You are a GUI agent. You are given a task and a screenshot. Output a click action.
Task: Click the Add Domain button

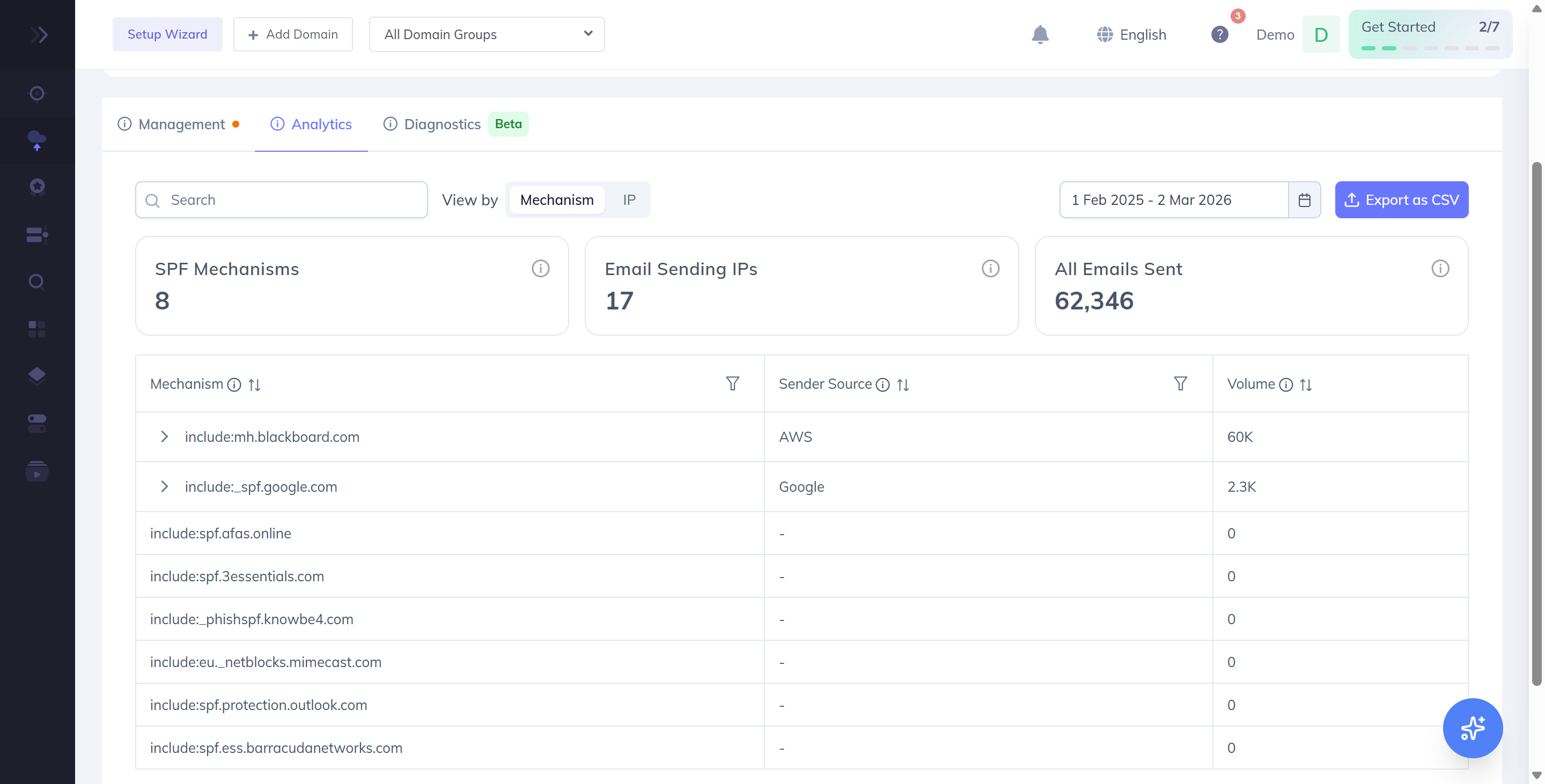pyautogui.click(x=293, y=34)
